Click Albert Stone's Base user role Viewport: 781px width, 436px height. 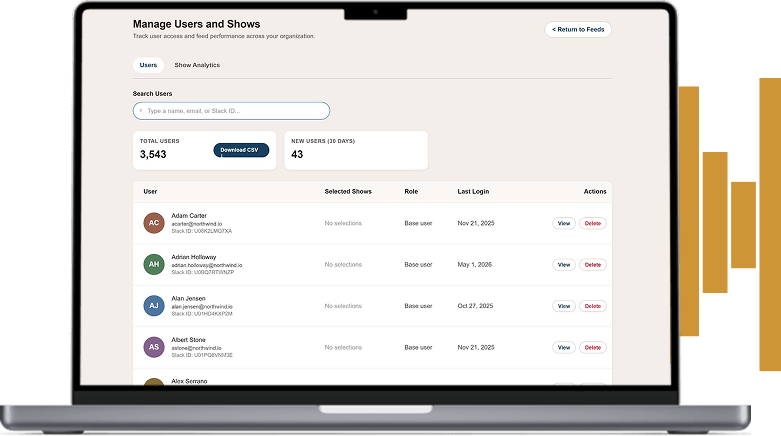point(418,347)
